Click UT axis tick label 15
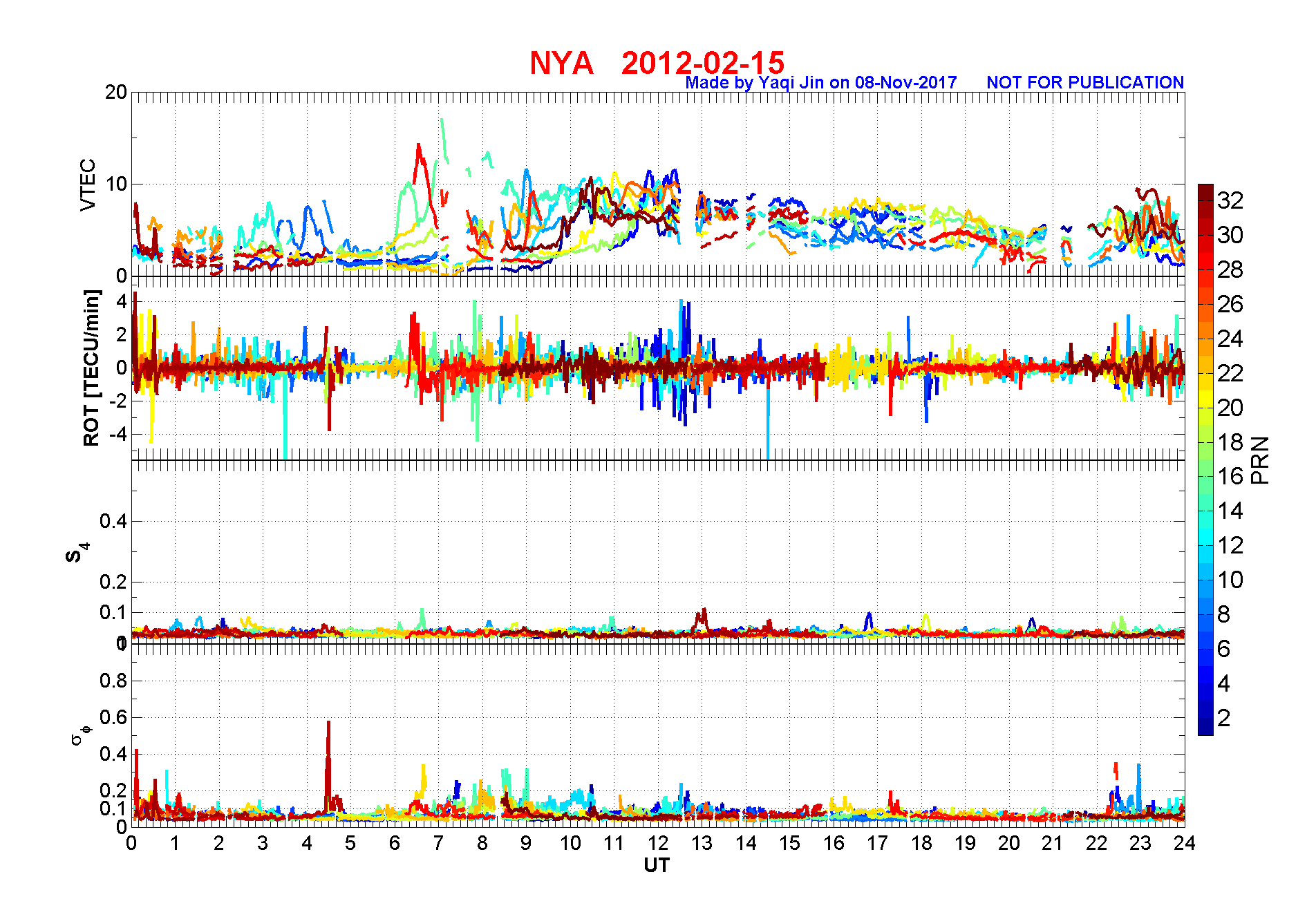The image size is (1316, 919). click(789, 843)
